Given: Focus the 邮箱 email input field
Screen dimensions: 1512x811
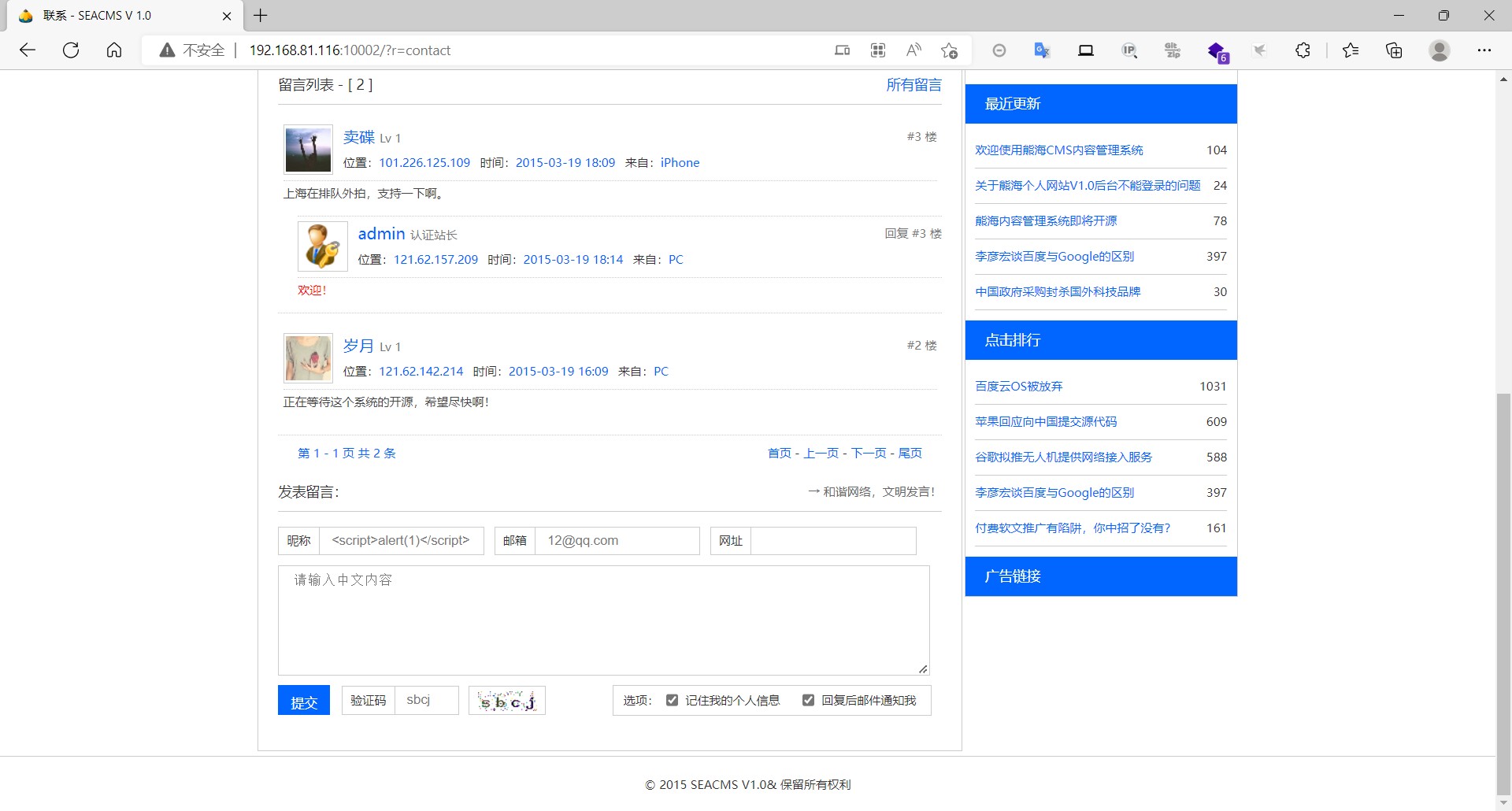Looking at the screenshot, I should (617, 541).
